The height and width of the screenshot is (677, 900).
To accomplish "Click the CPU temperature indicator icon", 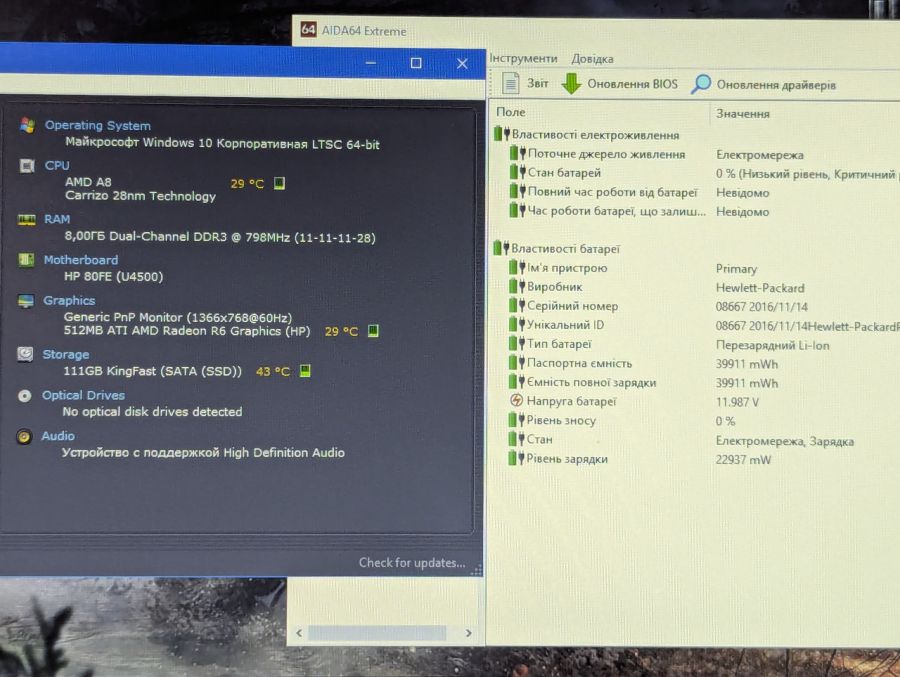I will point(279,183).
